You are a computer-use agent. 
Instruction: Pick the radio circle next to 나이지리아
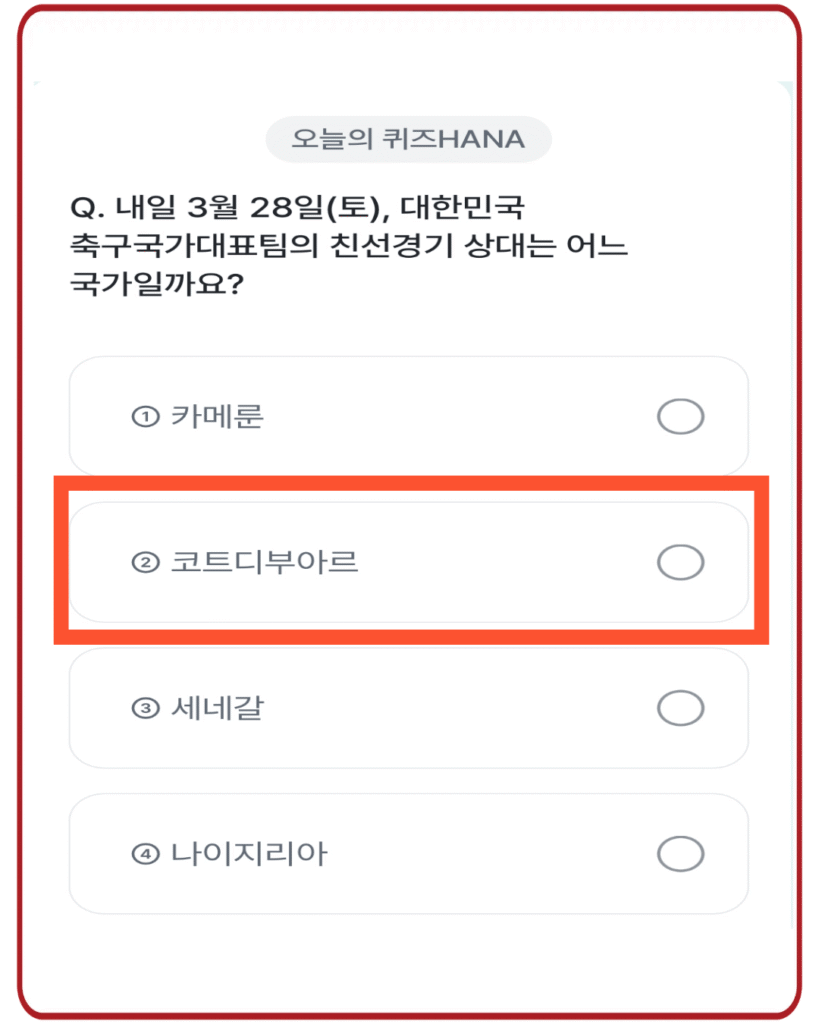pyautogui.click(x=680, y=853)
